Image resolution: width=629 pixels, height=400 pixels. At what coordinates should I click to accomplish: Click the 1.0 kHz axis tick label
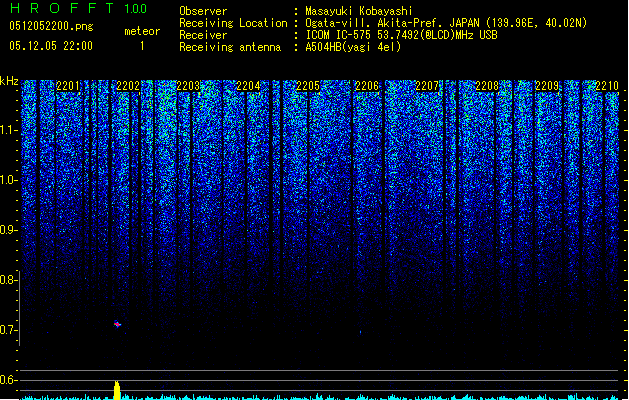[8, 180]
